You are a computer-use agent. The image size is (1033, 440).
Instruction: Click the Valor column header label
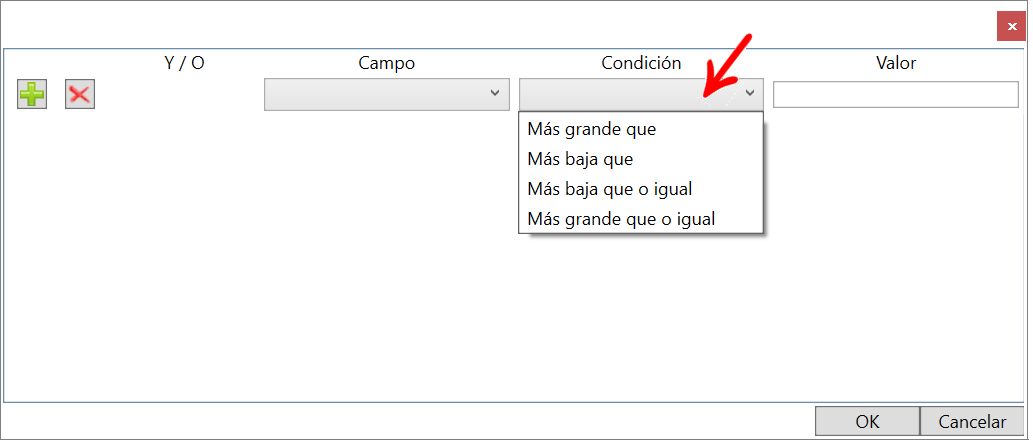coord(896,63)
